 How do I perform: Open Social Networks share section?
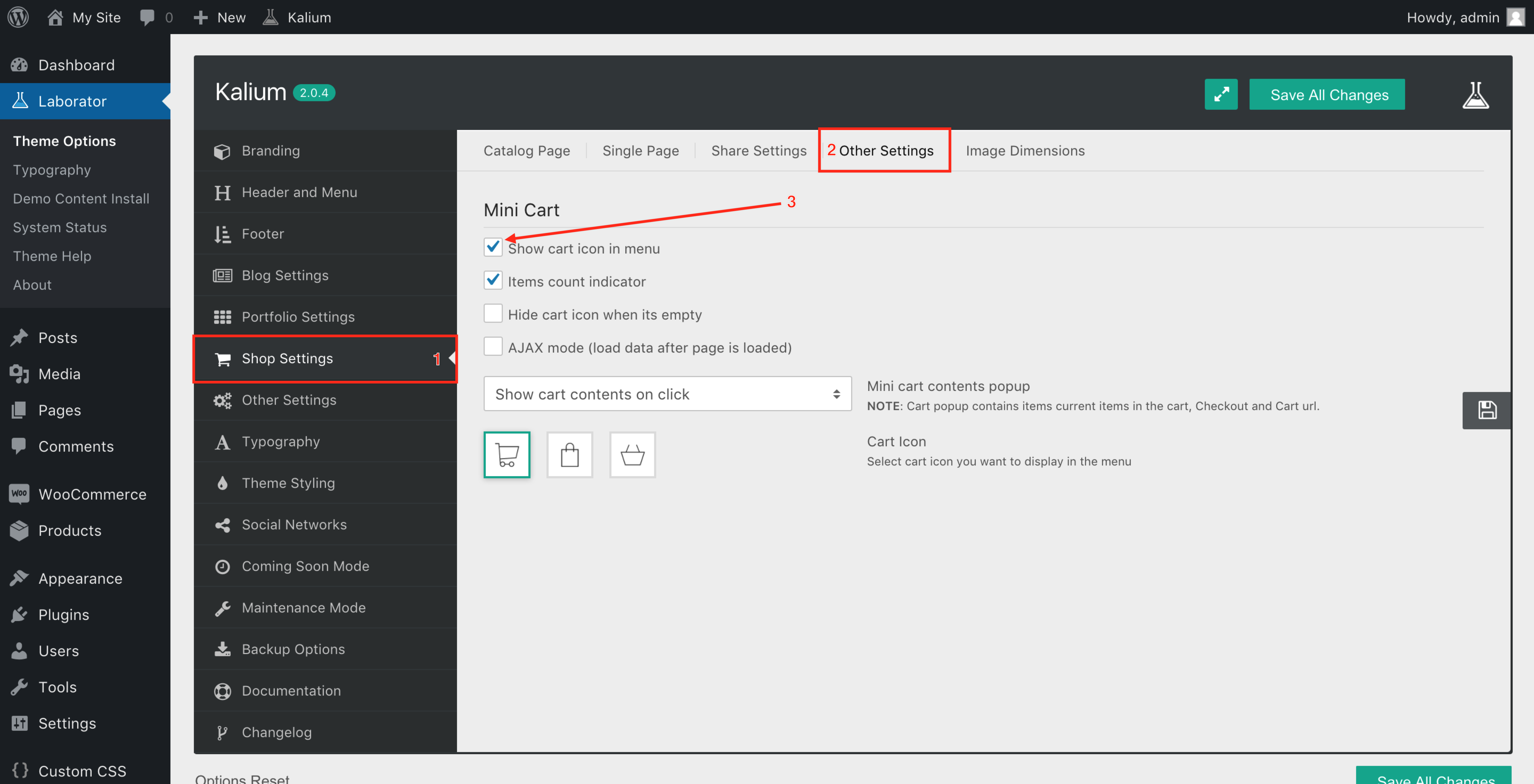[325, 524]
